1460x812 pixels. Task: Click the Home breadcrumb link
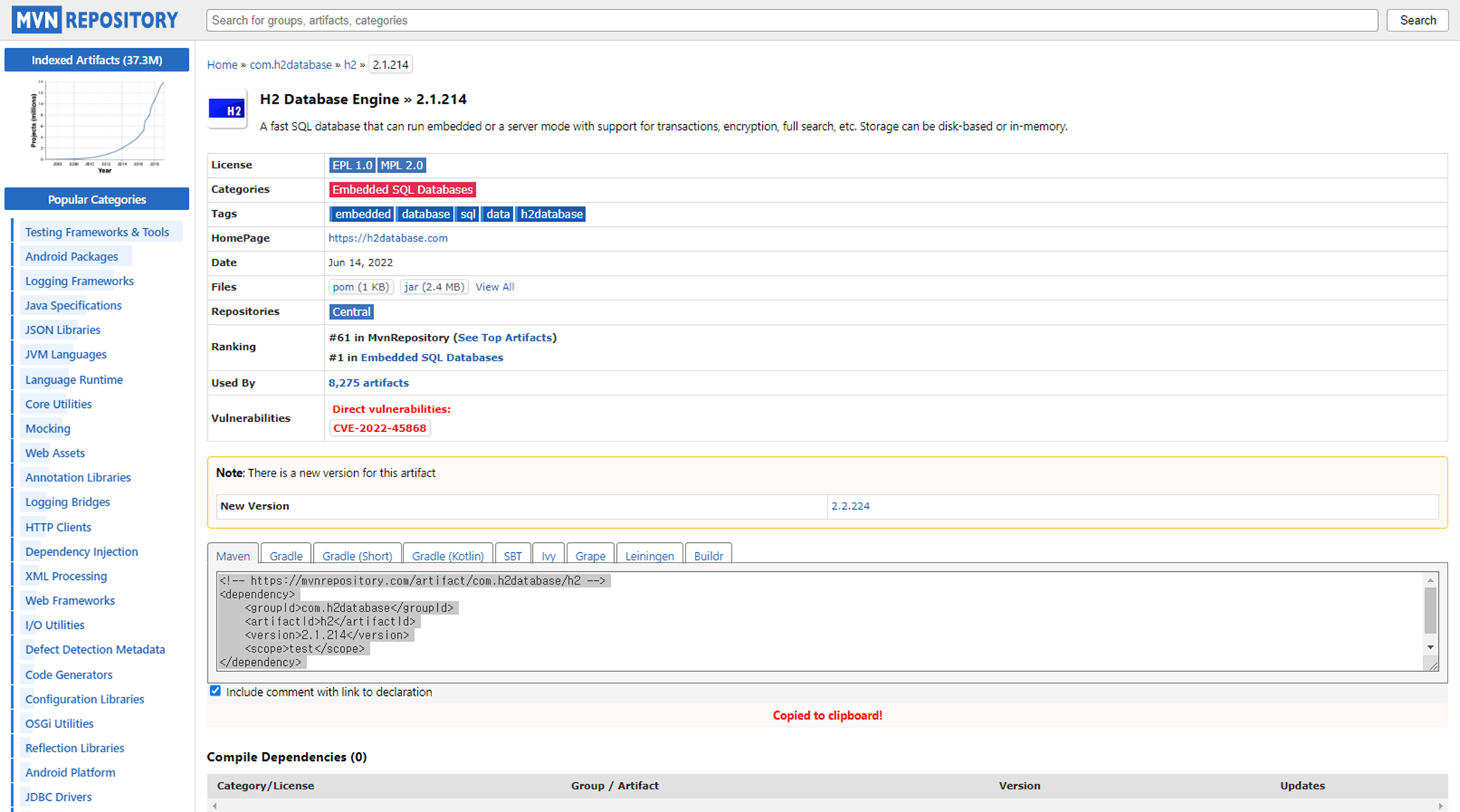[x=222, y=64]
